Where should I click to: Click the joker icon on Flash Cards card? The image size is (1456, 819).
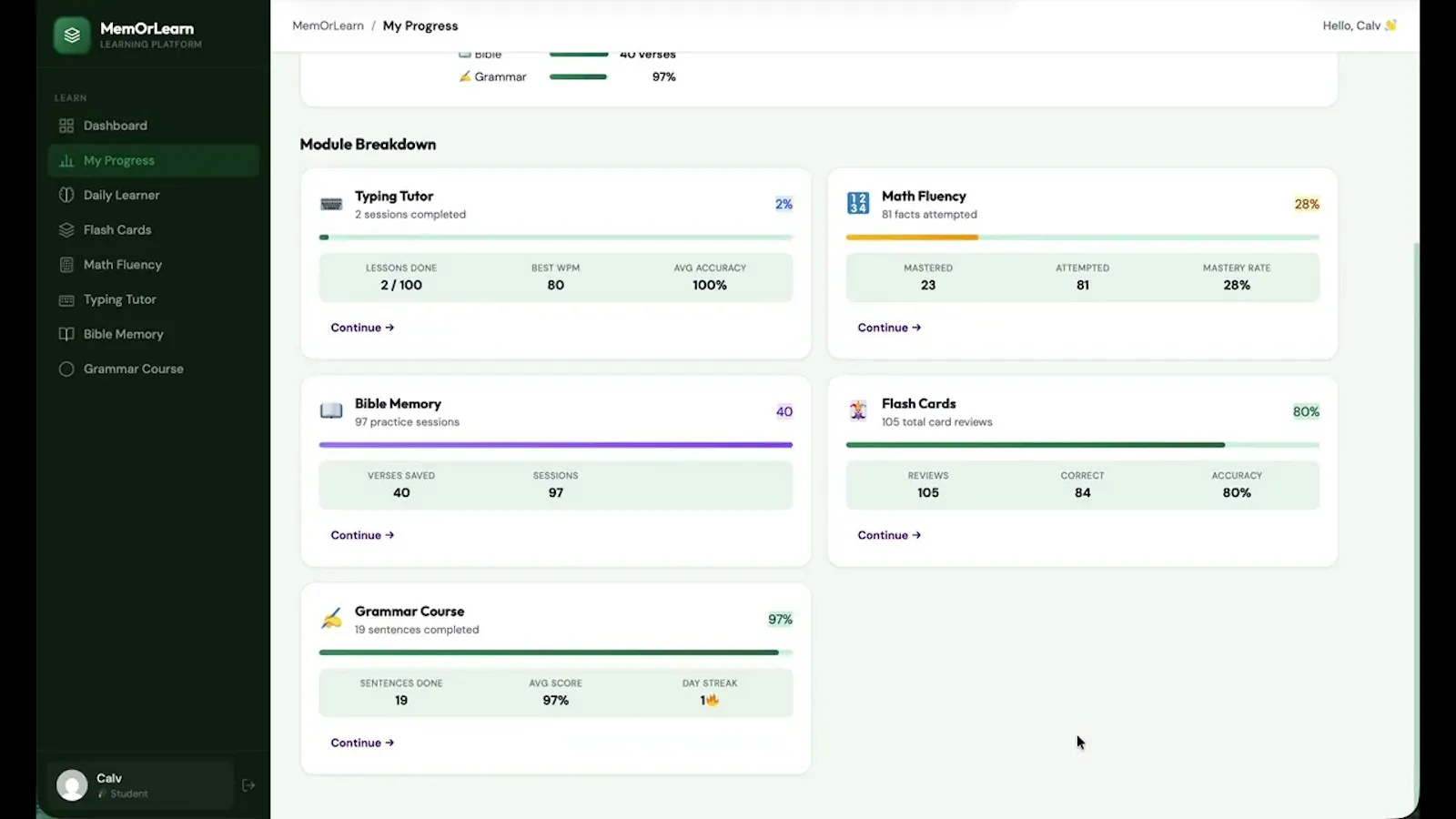[x=858, y=410]
